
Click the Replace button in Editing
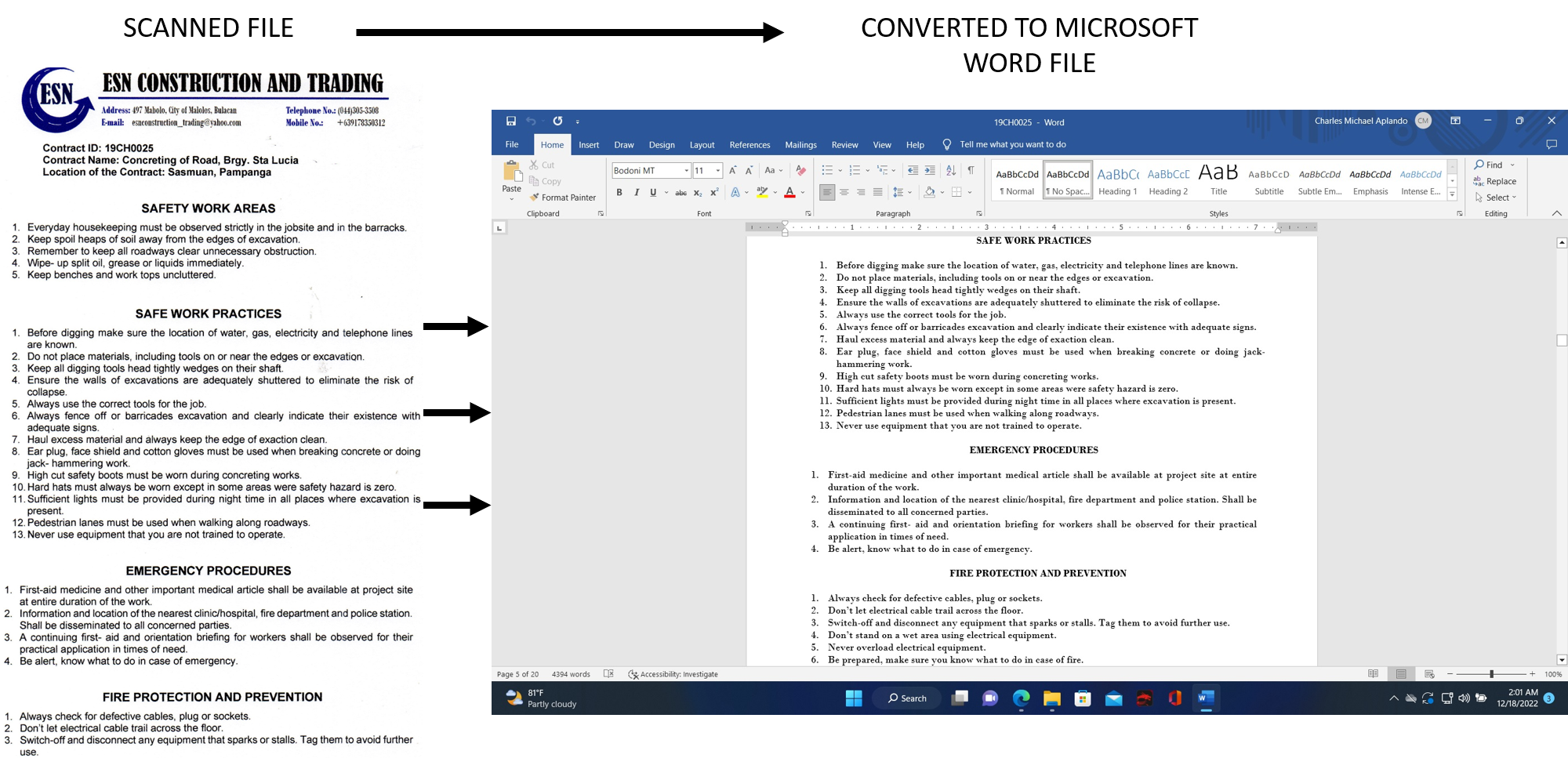click(x=1495, y=181)
